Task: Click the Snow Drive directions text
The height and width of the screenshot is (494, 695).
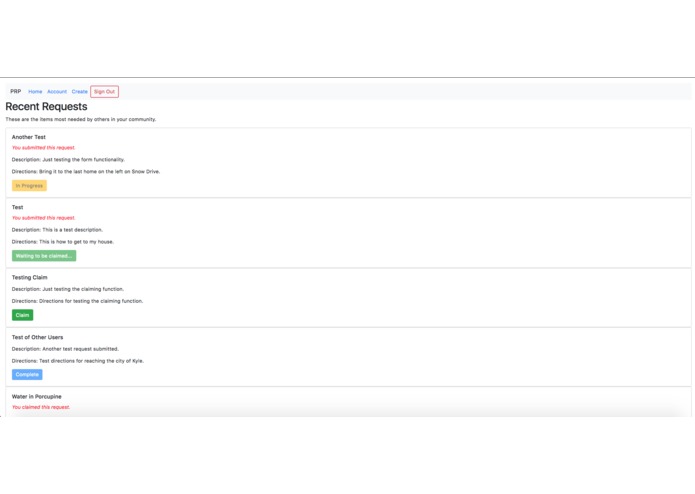Action: tap(86, 171)
